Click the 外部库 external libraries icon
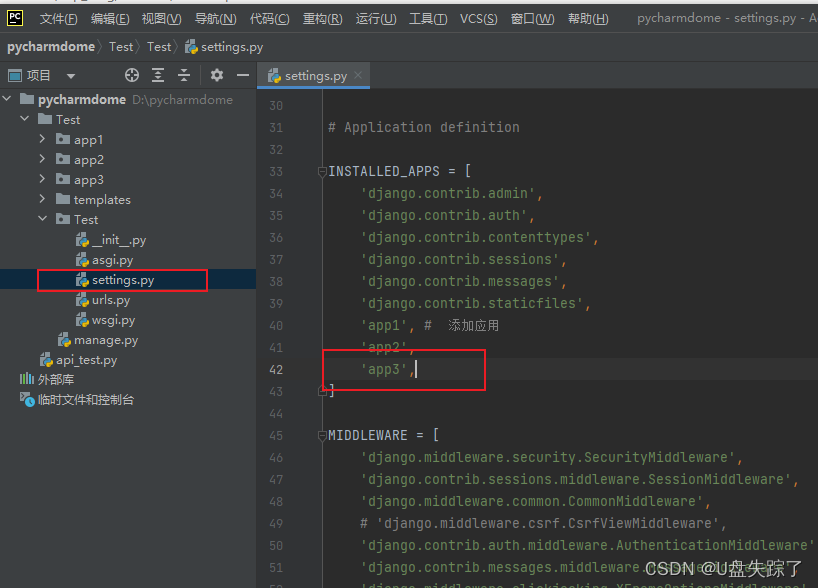Viewport: 818px width, 588px height. tap(25, 379)
